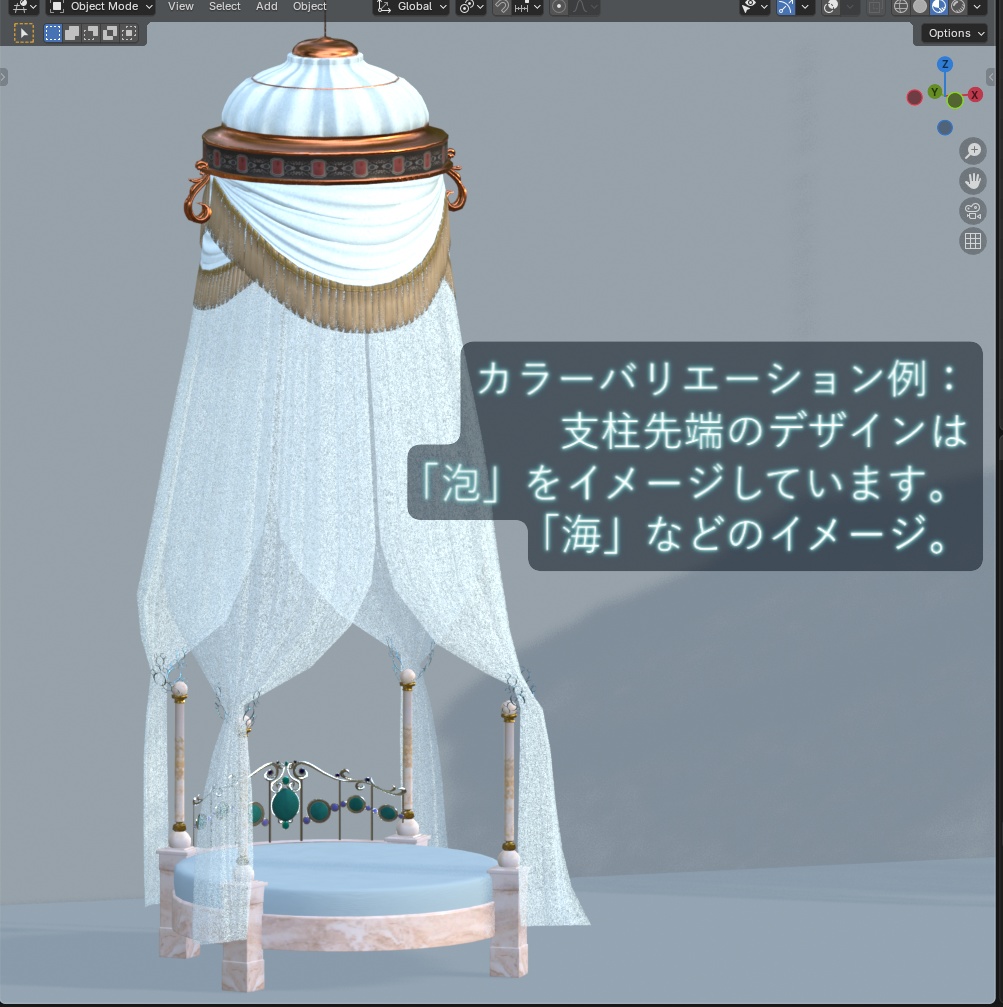Click the camera view icon in sidebar
Screen dimensions: 1003x1007
[971, 211]
